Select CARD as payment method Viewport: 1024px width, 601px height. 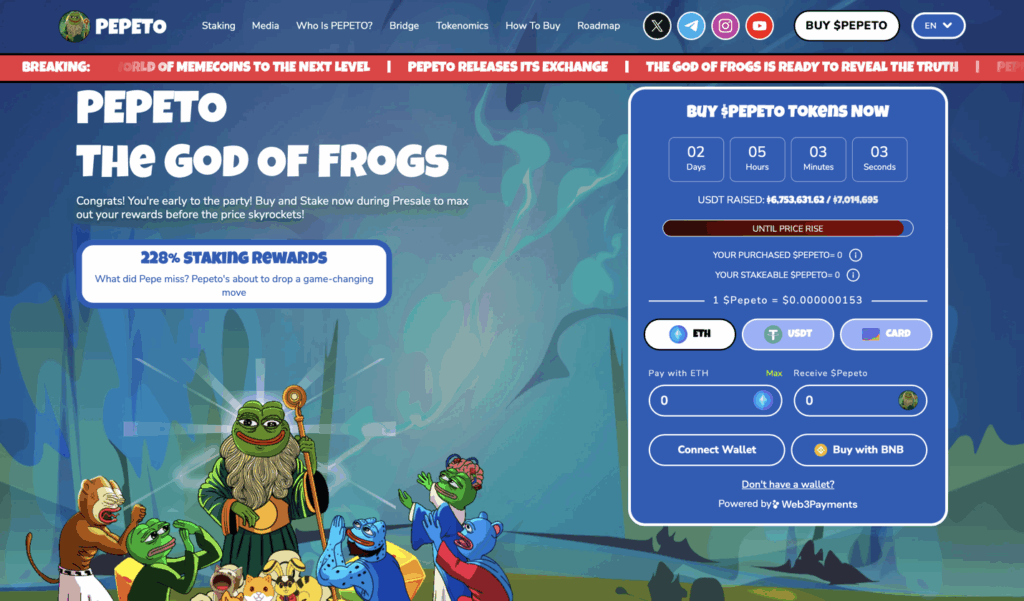(886, 334)
